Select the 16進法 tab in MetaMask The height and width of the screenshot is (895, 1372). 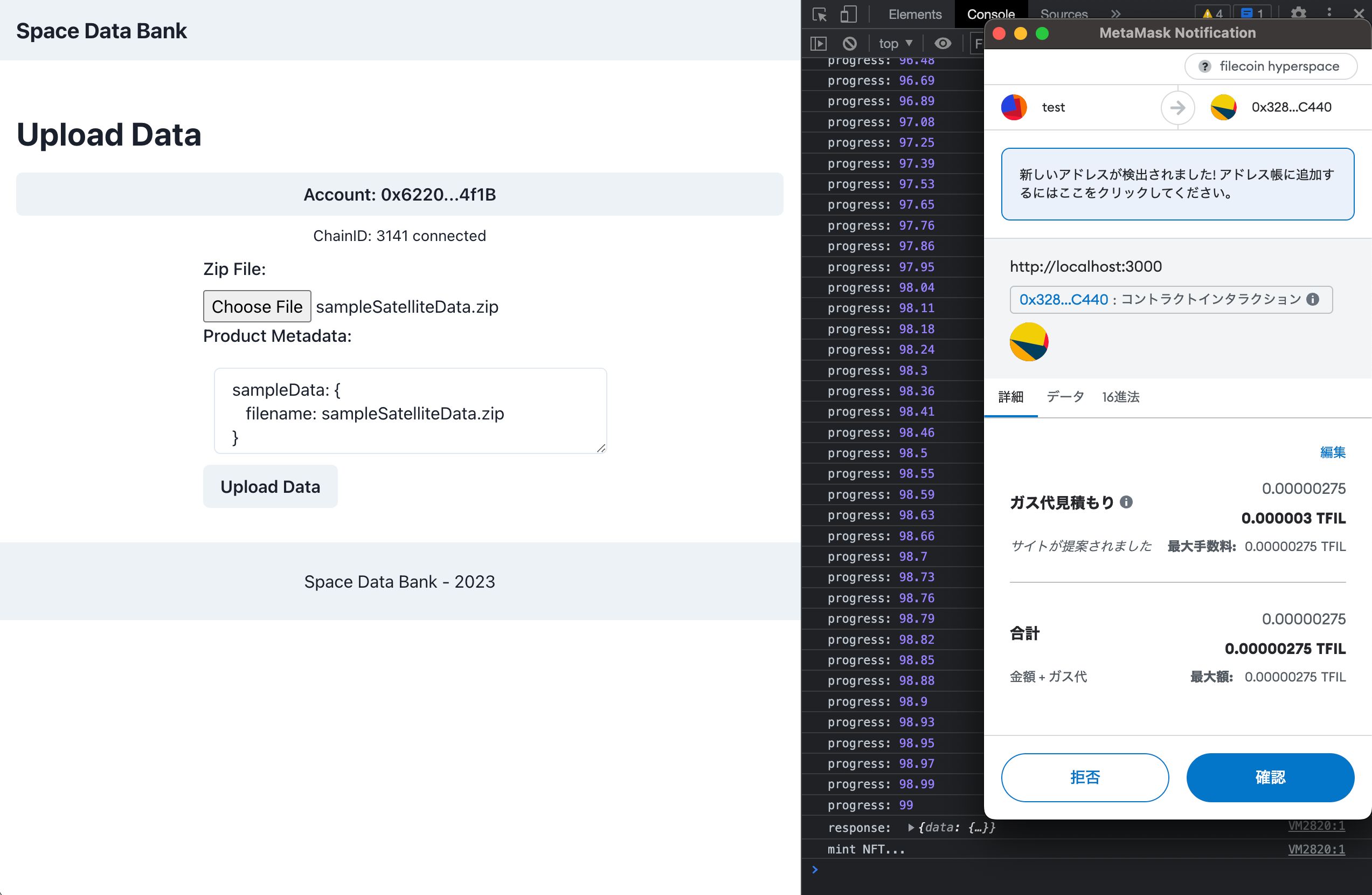click(x=1120, y=397)
